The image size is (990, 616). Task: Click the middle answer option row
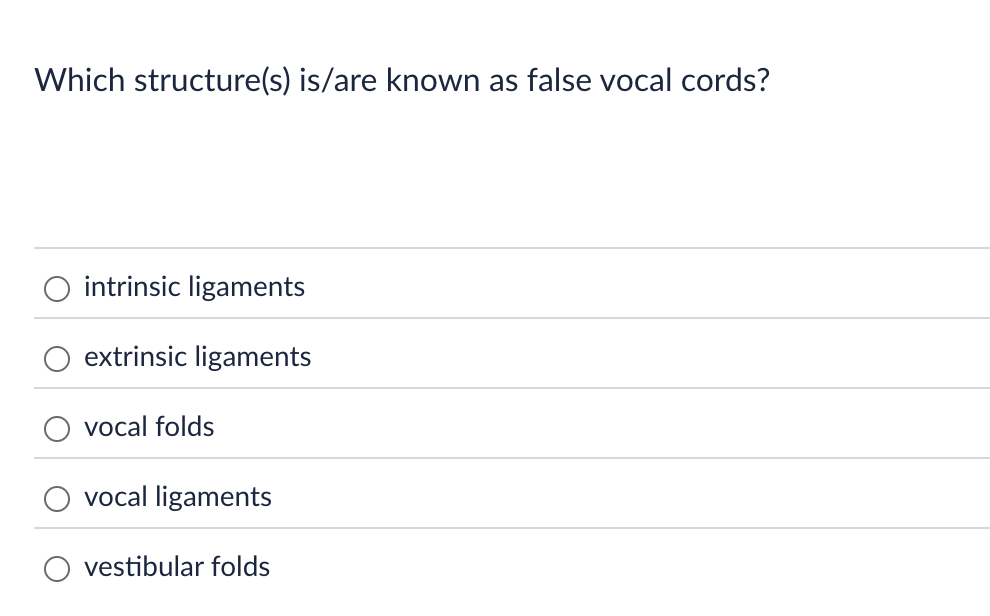point(500,428)
